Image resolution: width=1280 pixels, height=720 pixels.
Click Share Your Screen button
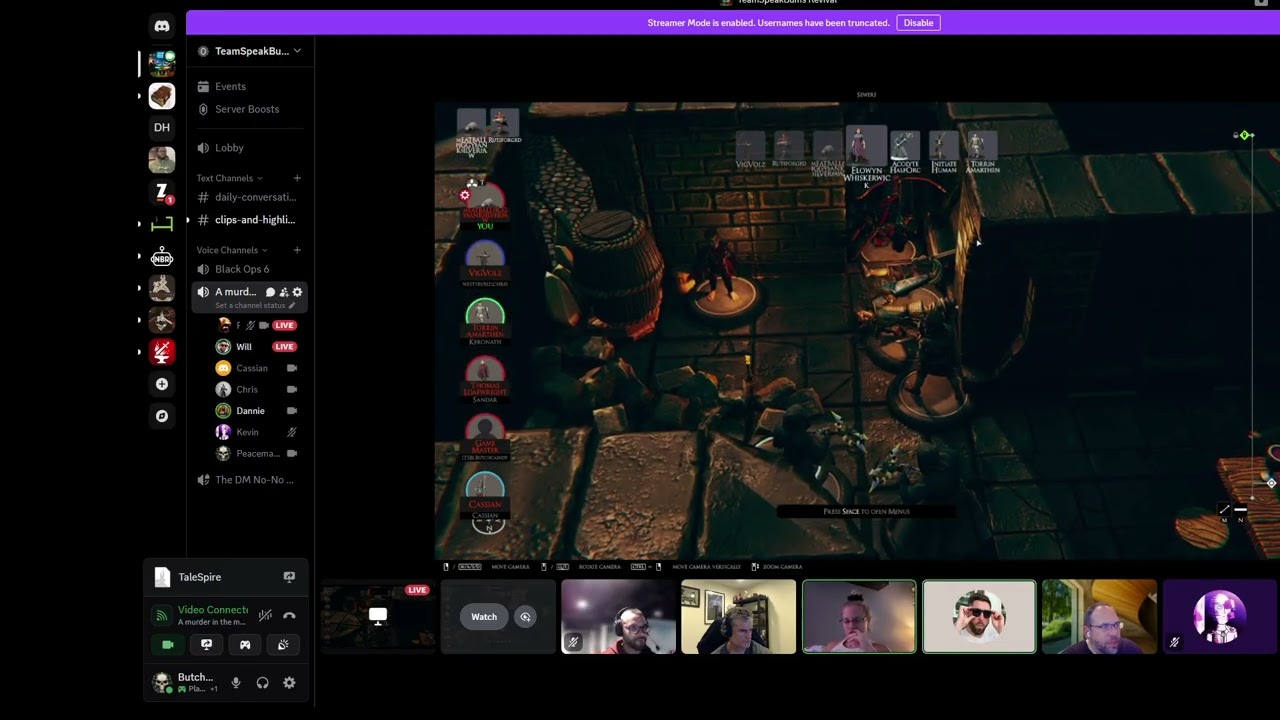[x=206, y=645]
